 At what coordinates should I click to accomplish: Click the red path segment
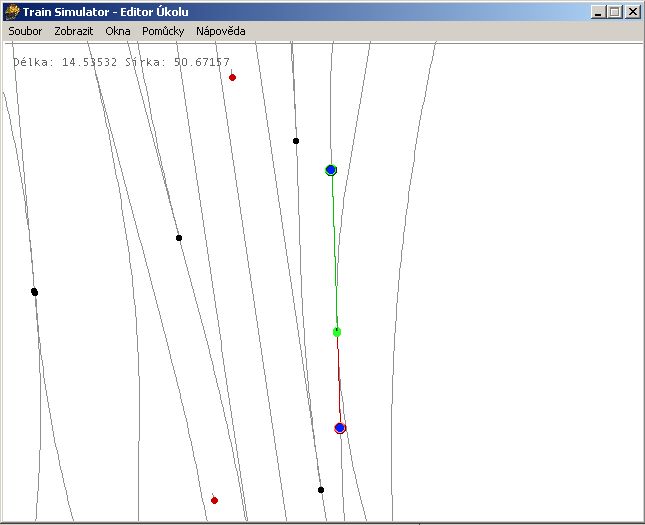pyautogui.click(x=339, y=380)
